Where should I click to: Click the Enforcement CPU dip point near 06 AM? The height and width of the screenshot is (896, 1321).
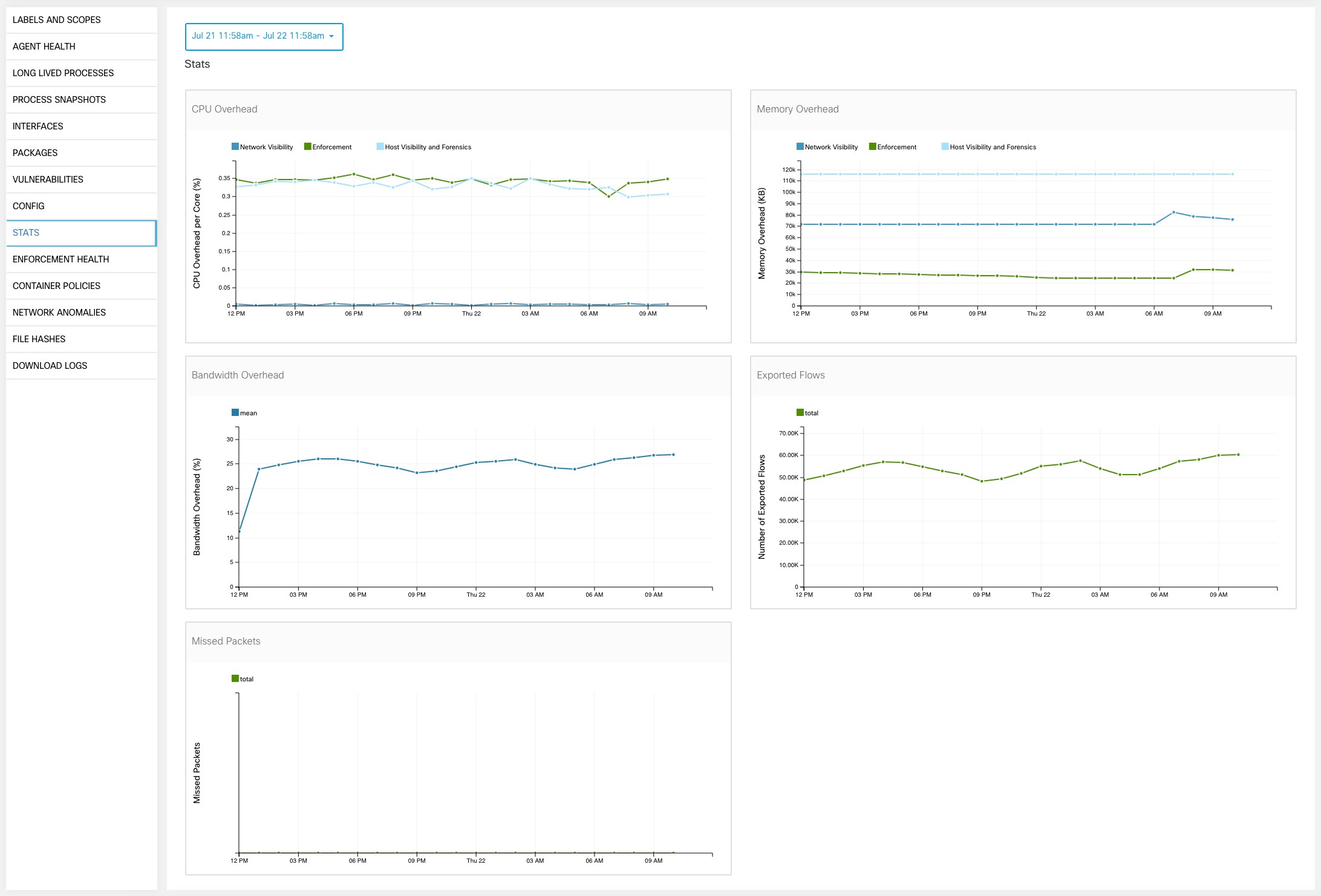point(608,196)
